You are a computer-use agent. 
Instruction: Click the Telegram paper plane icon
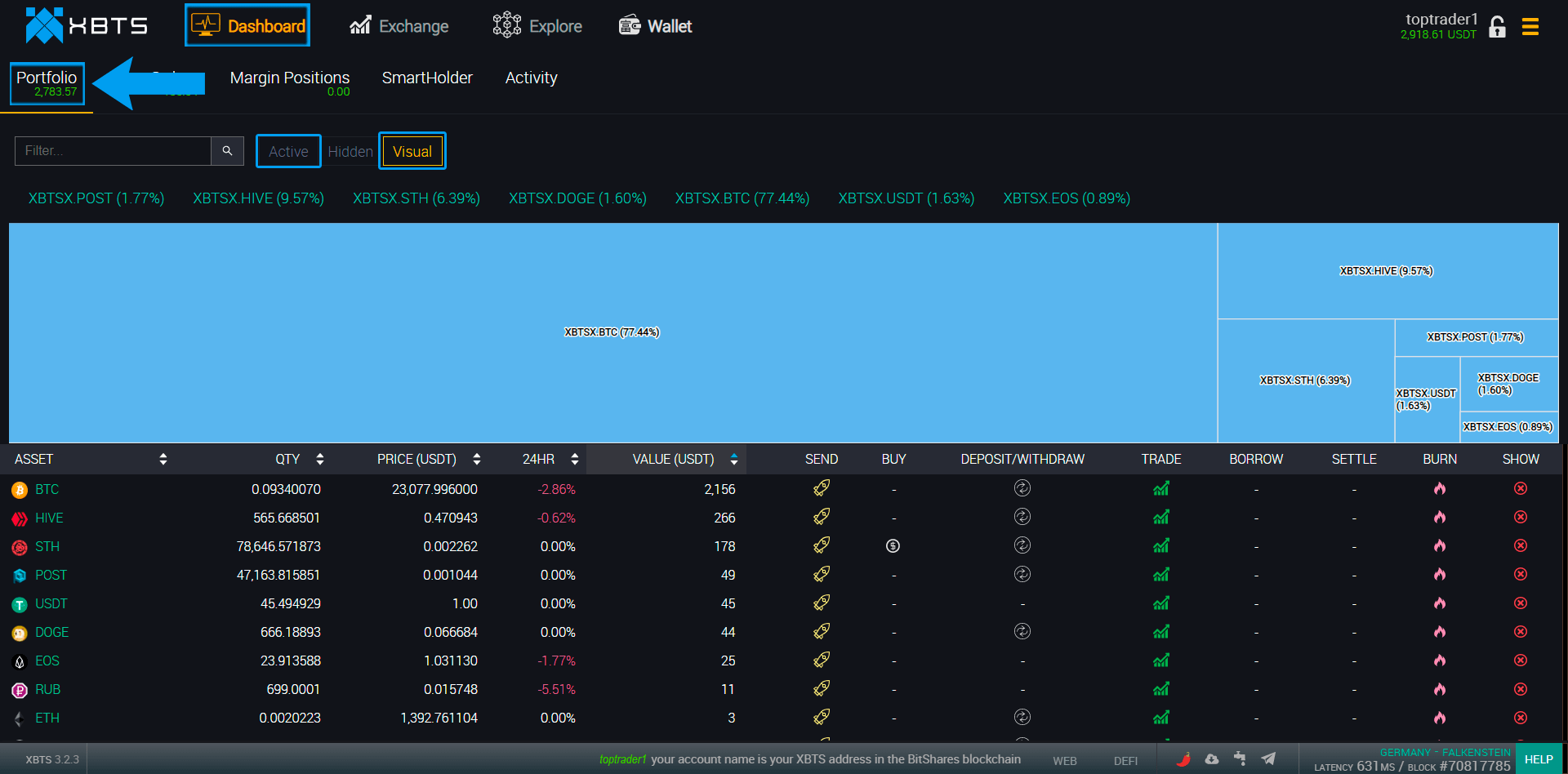1268,758
